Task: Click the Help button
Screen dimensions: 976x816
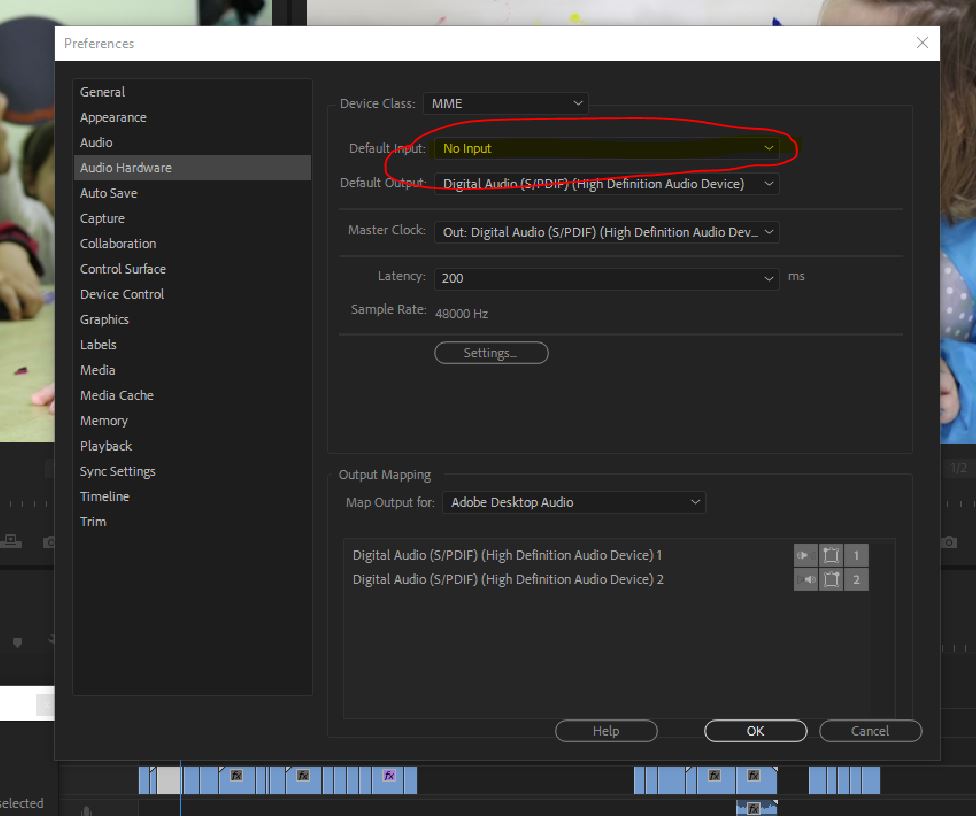Action: click(606, 731)
